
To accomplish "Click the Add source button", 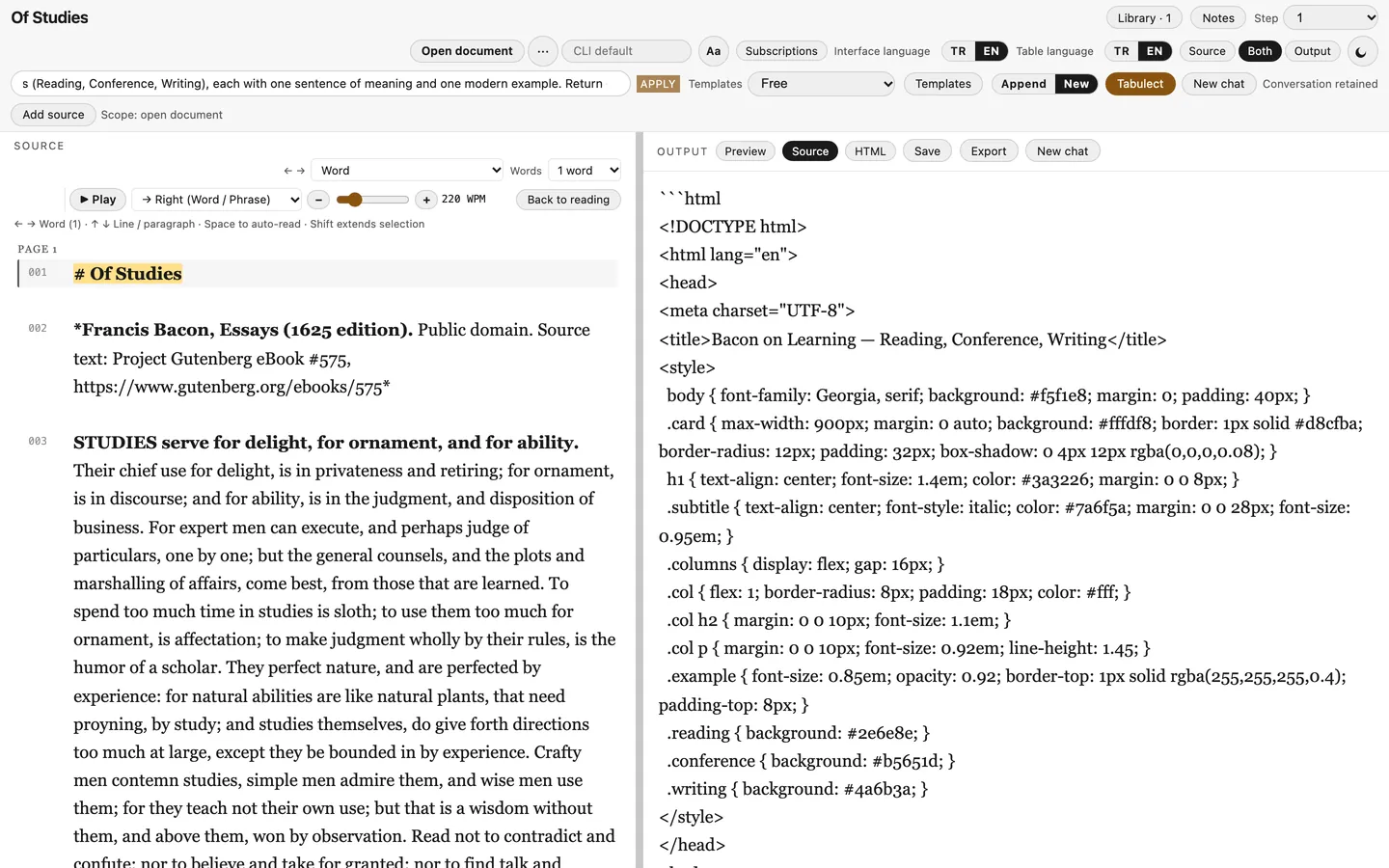I will (53, 115).
